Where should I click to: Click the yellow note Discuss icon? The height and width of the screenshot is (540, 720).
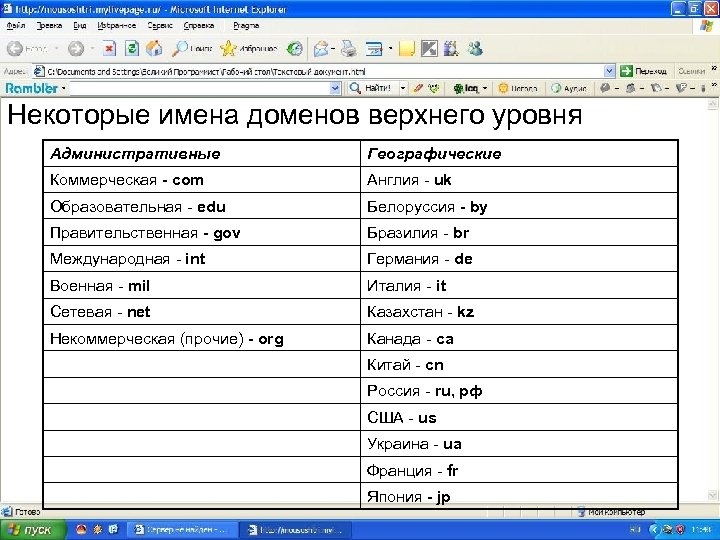(407, 48)
